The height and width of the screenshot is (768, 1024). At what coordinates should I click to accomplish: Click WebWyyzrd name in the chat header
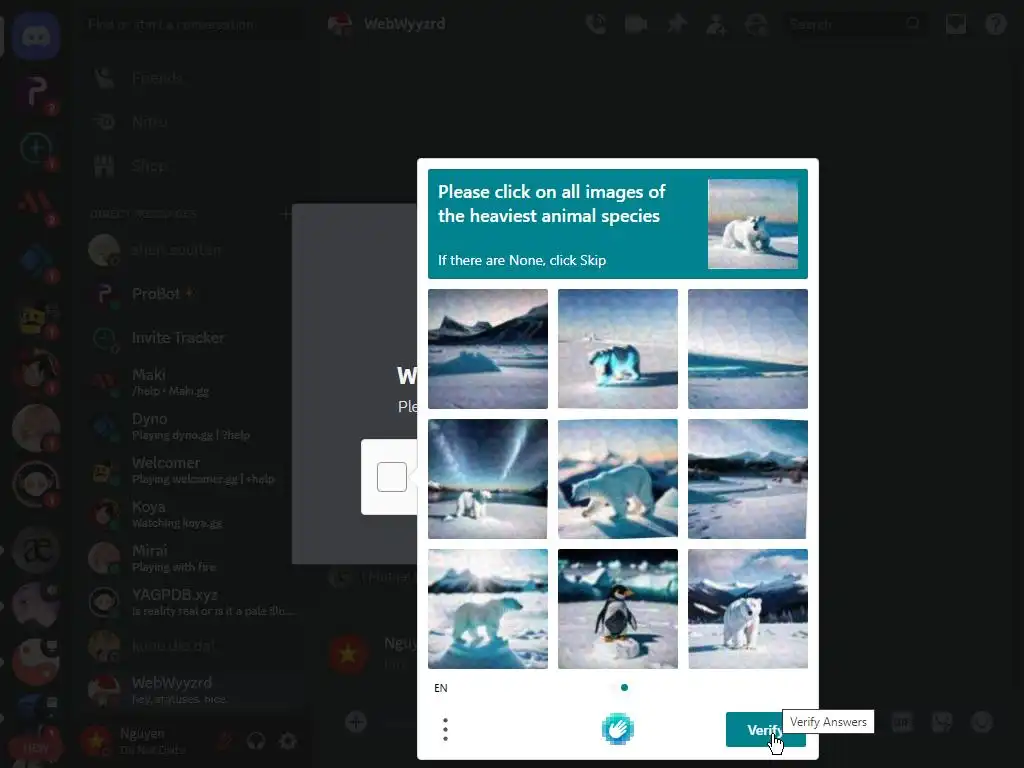[x=405, y=24]
